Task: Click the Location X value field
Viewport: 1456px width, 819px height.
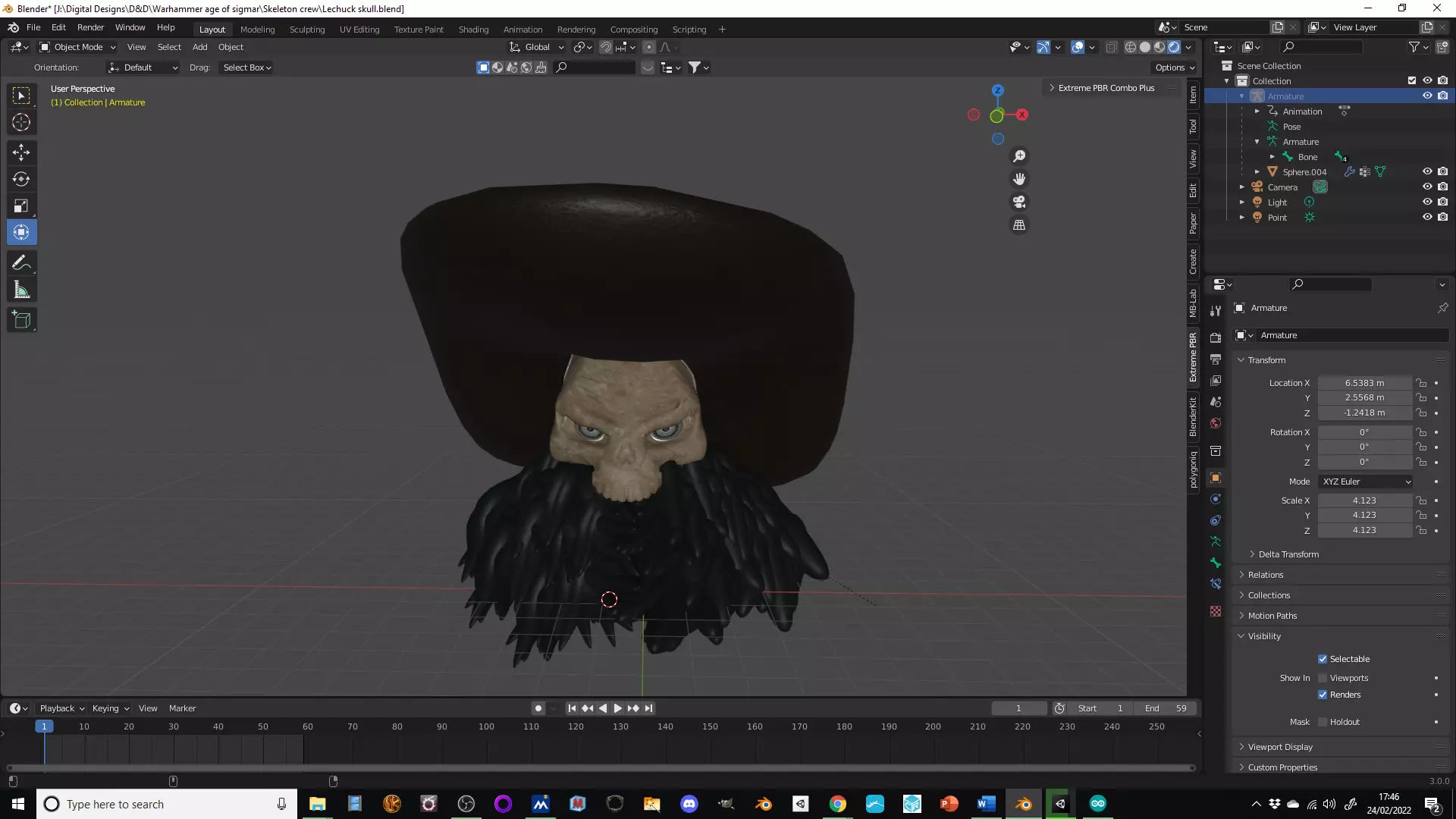Action: pos(1363,383)
